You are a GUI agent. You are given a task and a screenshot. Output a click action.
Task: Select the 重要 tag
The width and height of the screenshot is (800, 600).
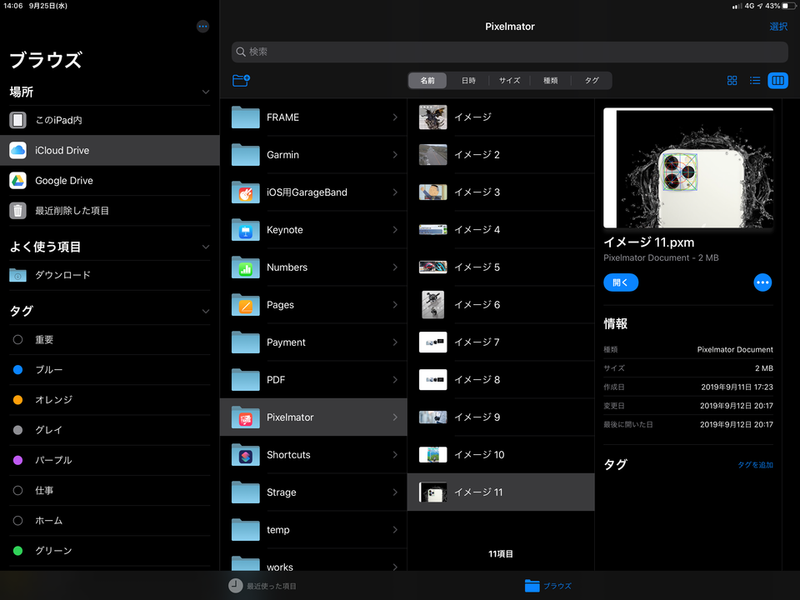click(x=110, y=340)
